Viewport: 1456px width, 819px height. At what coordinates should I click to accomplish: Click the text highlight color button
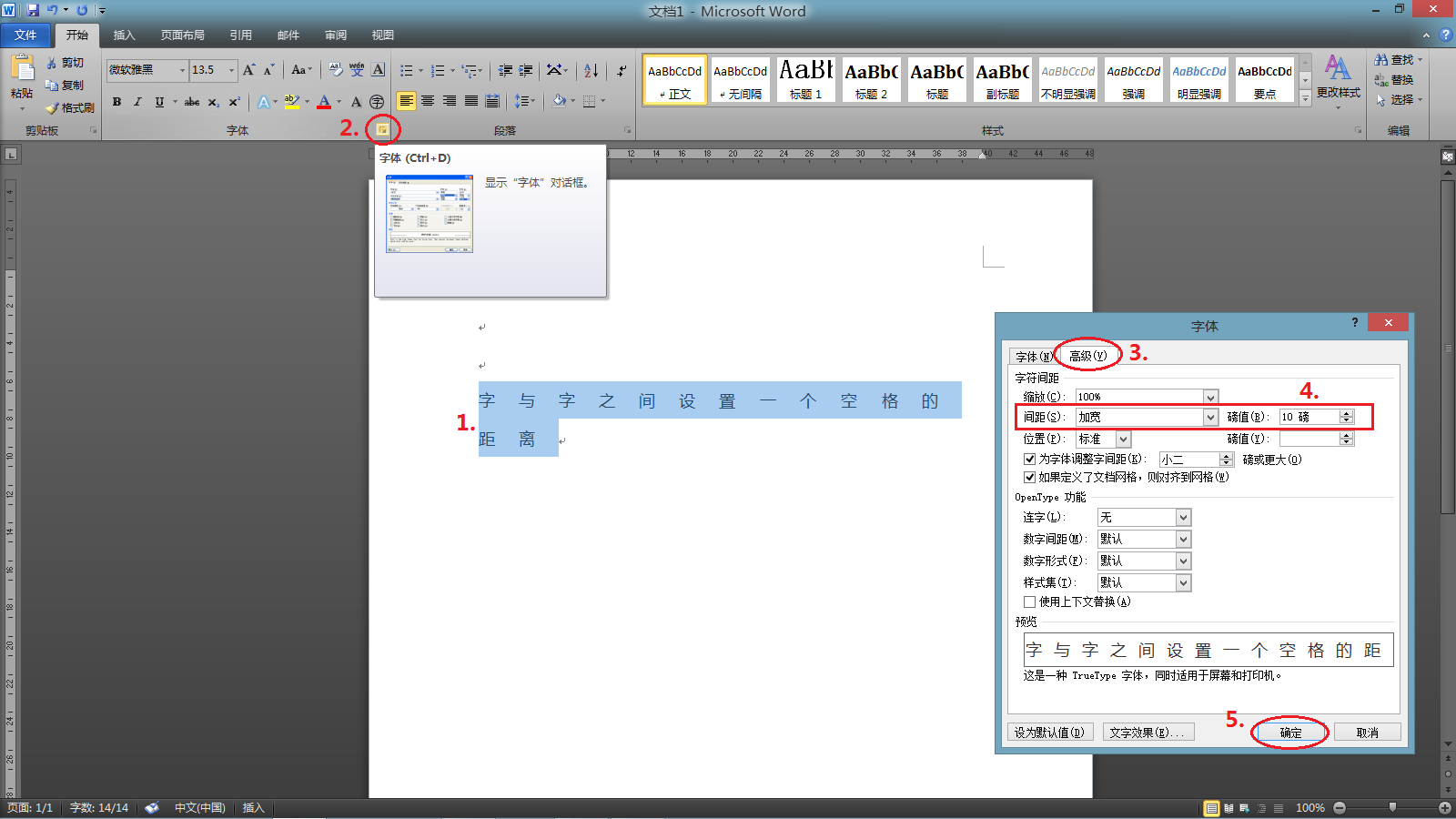(x=291, y=102)
